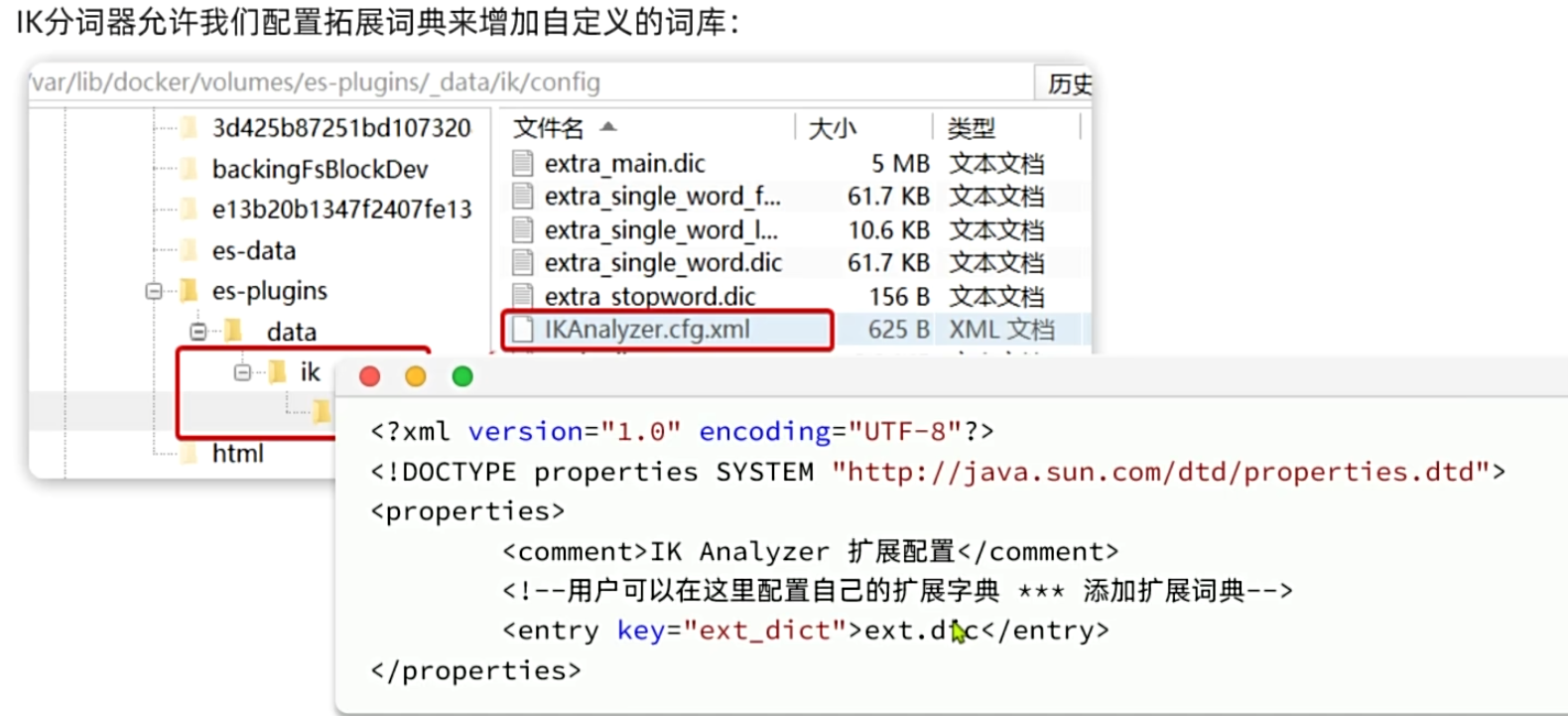Click the html folder icon
The image size is (1568, 716).
pos(189,454)
